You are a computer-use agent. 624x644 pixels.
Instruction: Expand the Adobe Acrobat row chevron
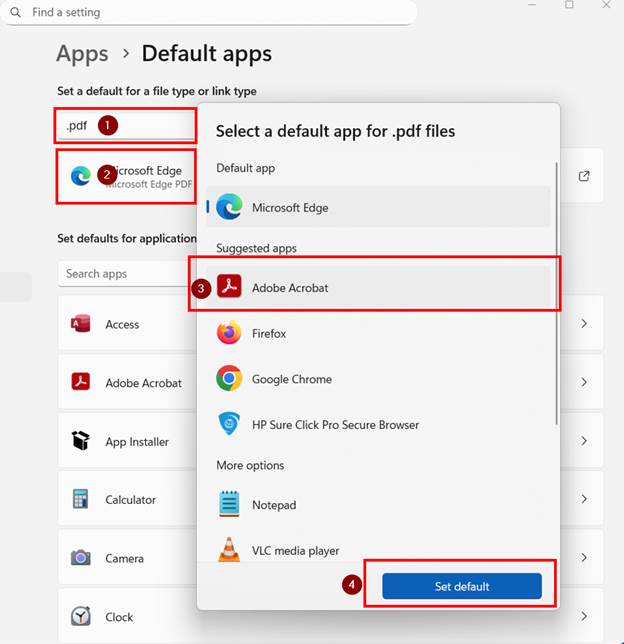(584, 382)
